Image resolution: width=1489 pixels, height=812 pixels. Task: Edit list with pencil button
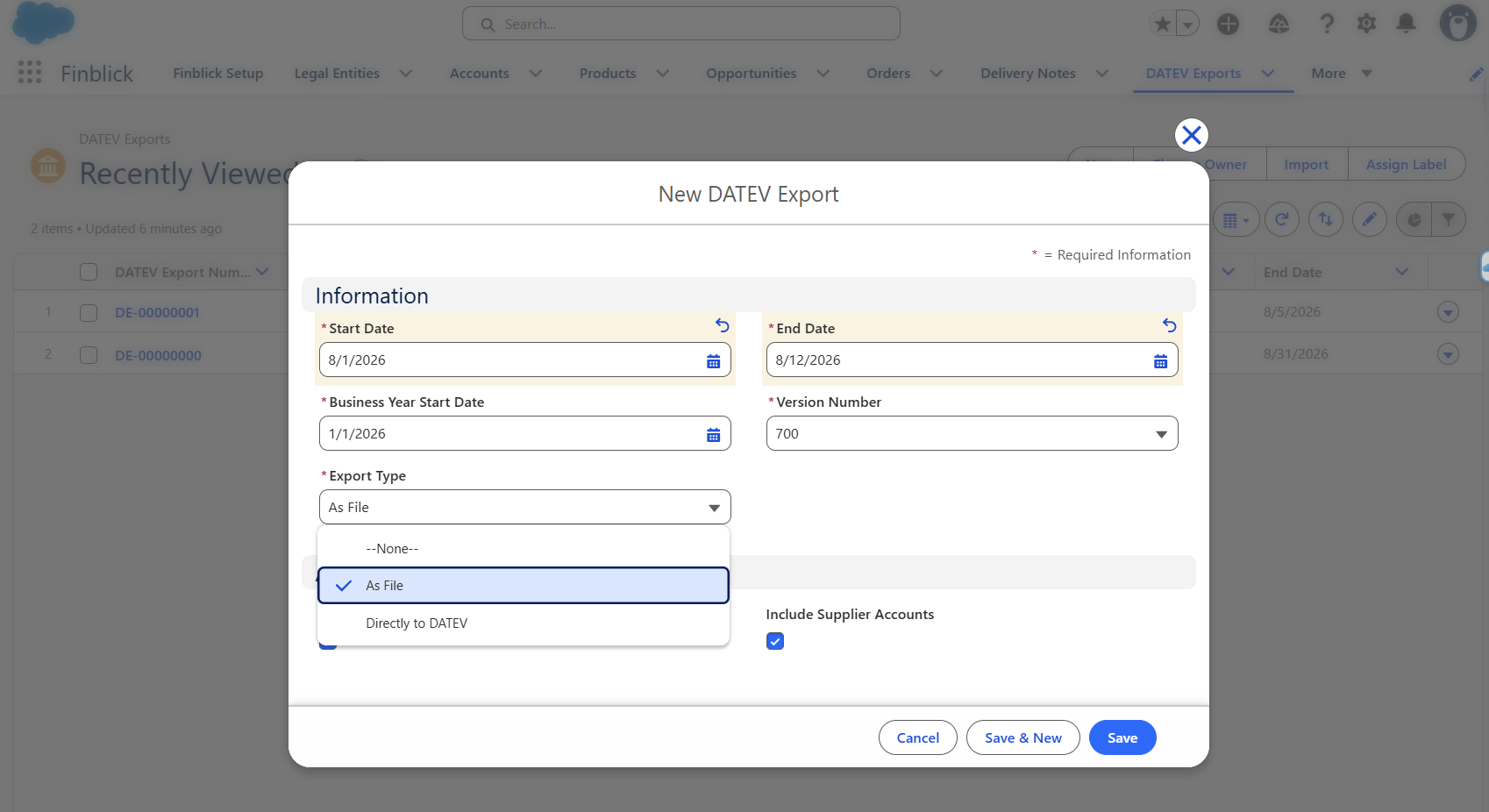1370,219
